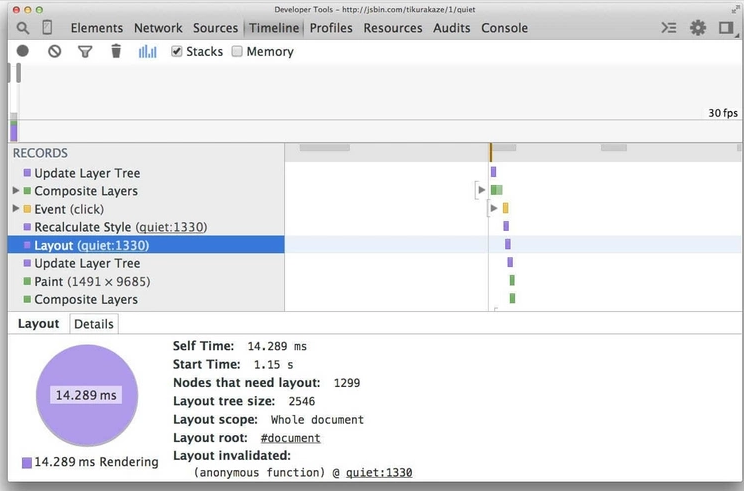Select the last Composite Layers record
The height and width of the screenshot is (491, 744).
pyautogui.click(x=146, y=299)
